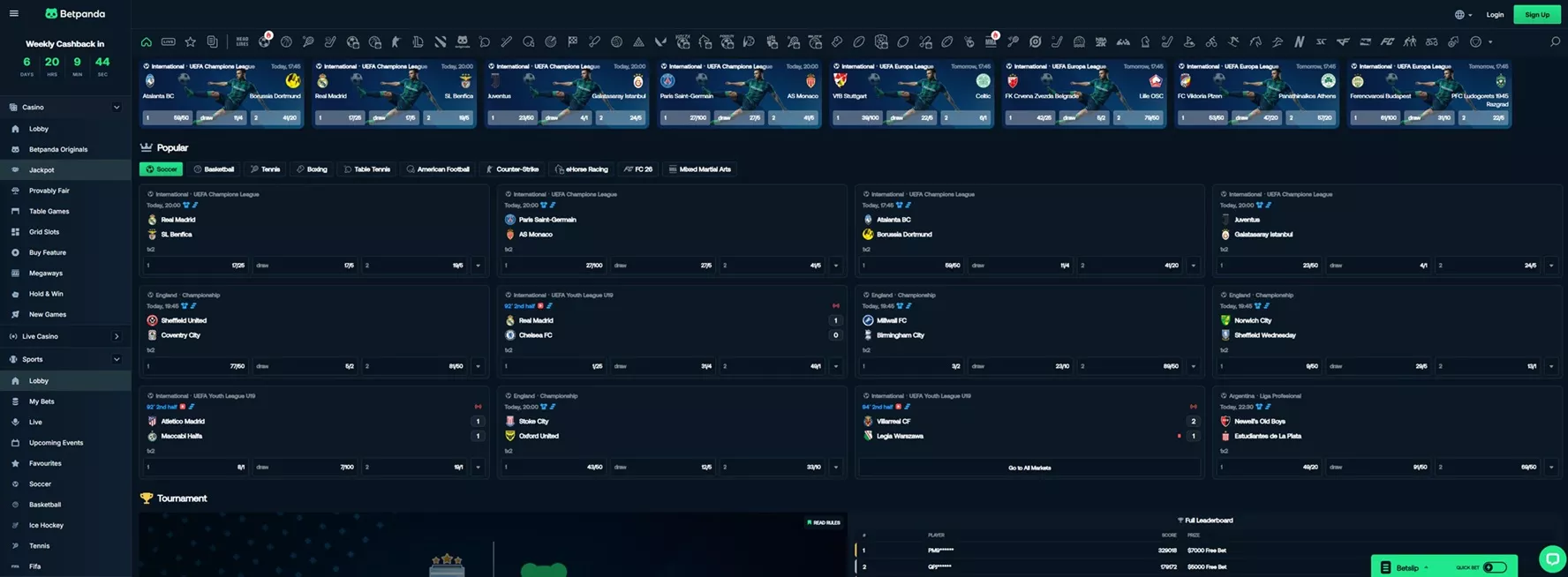Expand markets for Norwich City vs Sheffield Wednesday
This screenshot has height=577, width=1568.
tap(1551, 366)
